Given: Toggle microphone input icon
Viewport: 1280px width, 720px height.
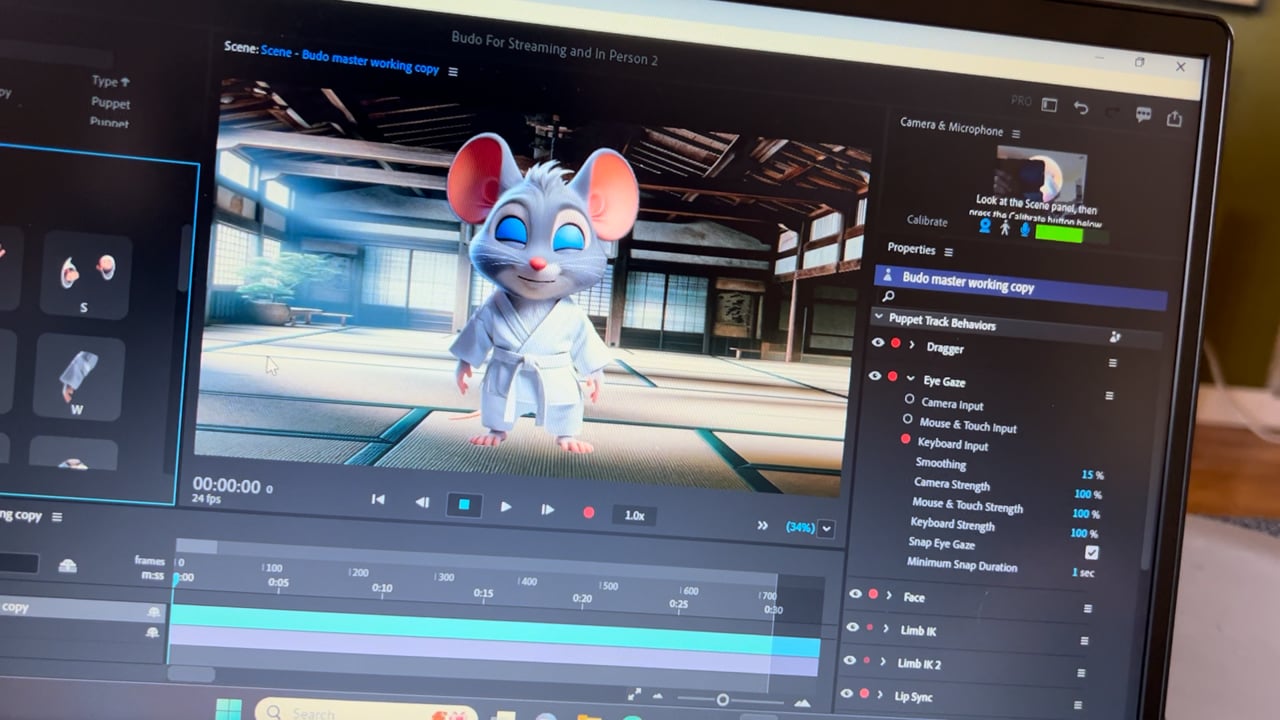Looking at the screenshot, I should pos(1024,230).
